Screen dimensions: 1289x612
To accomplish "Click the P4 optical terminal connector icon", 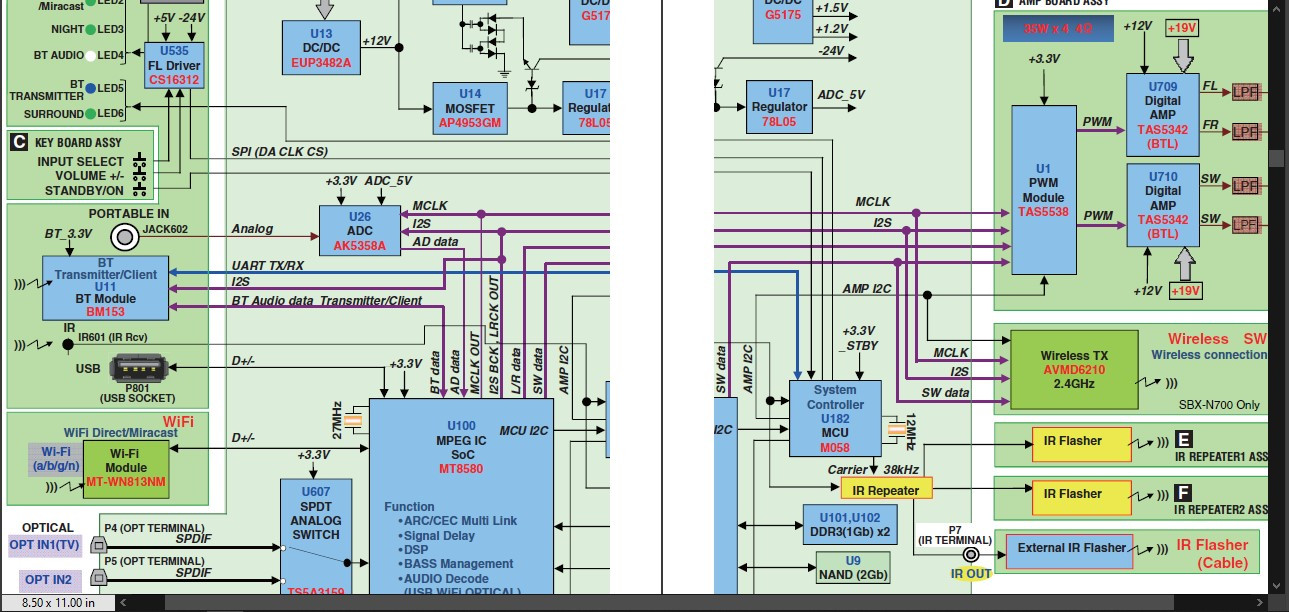I will pyautogui.click(x=99, y=544).
